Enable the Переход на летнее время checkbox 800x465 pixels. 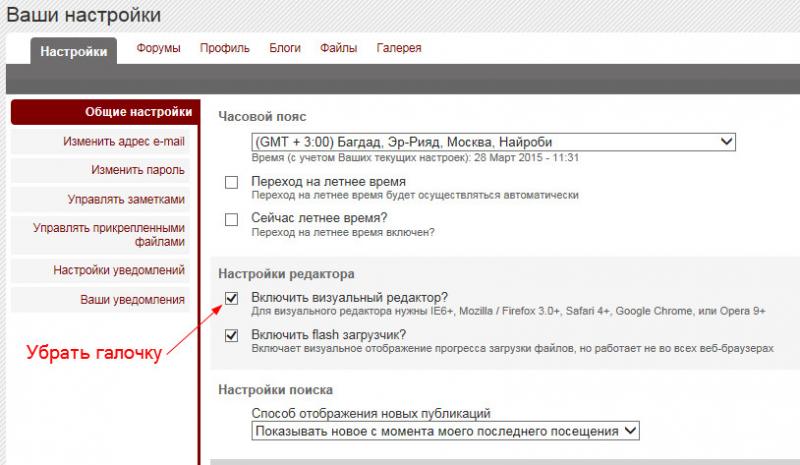232,182
